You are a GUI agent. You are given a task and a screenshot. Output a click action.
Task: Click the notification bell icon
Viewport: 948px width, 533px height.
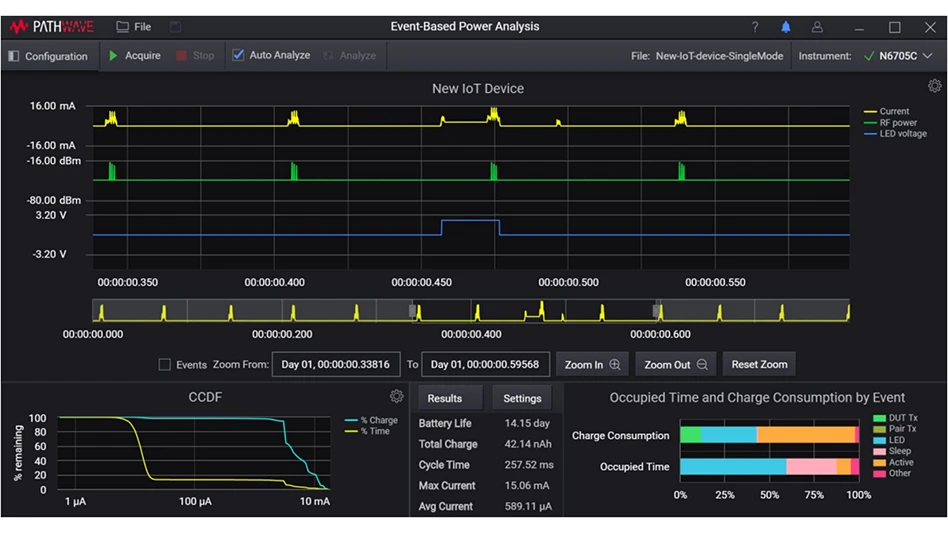click(786, 27)
